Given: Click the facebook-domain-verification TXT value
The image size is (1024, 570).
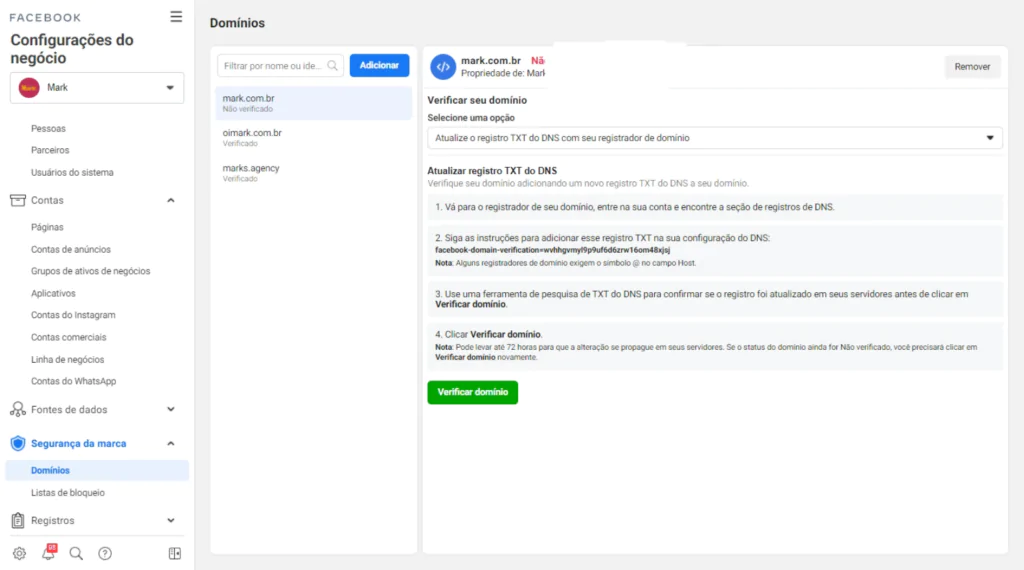Looking at the screenshot, I should pos(552,250).
